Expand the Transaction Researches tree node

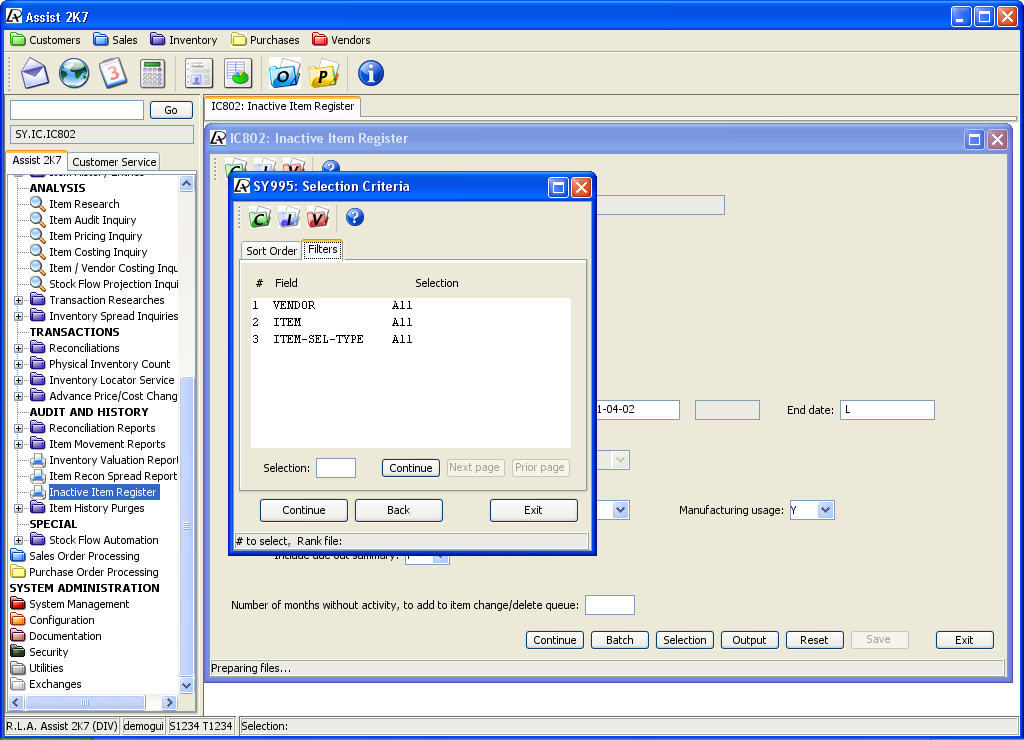(x=18, y=300)
